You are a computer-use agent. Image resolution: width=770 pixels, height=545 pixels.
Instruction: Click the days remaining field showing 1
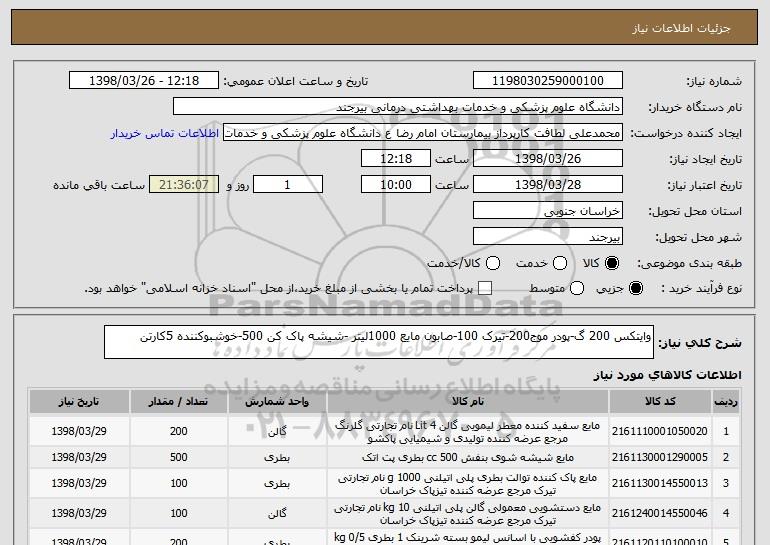tap(288, 185)
